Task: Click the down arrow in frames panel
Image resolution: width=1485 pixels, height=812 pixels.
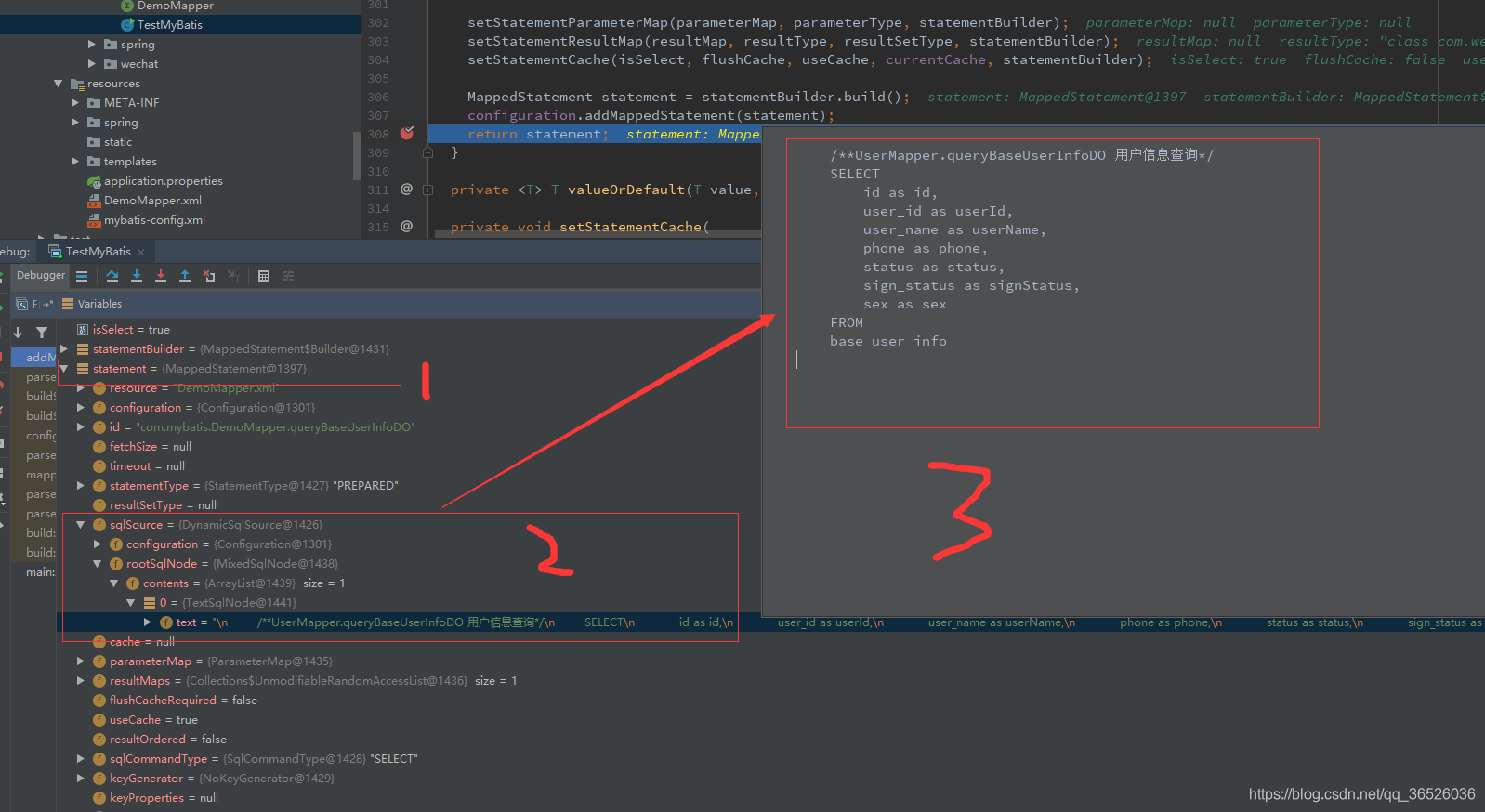Action: point(18,332)
